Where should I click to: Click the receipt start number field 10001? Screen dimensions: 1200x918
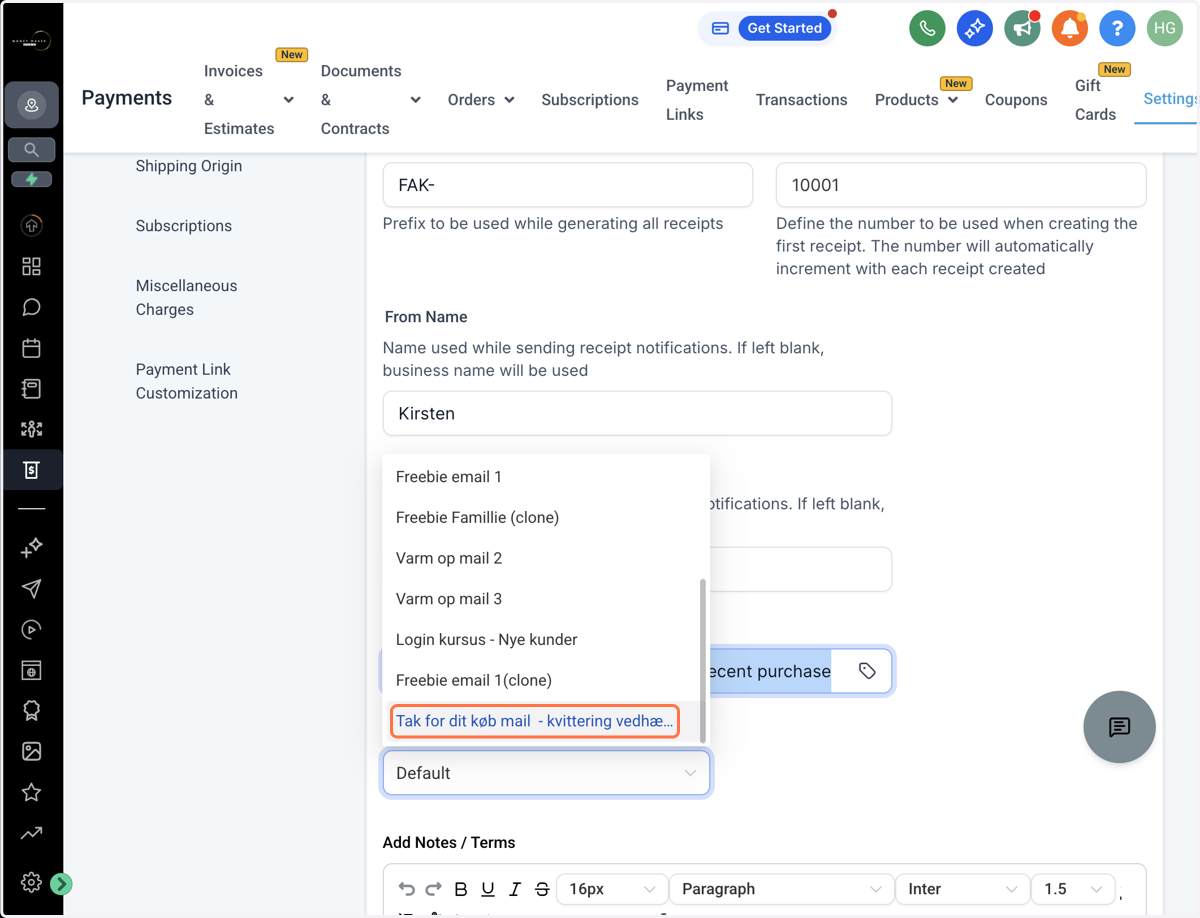click(961, 186)
